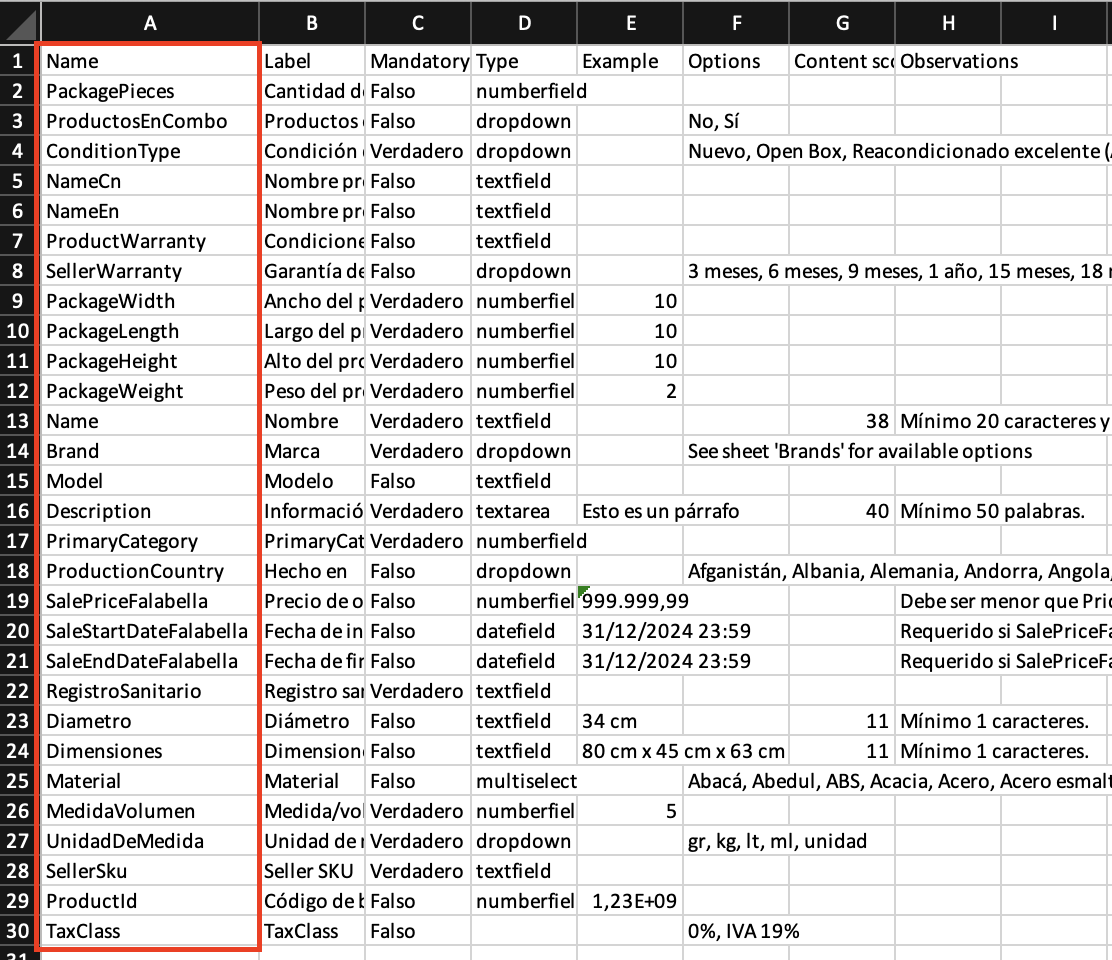This screenshot has width=1112, height=960.
Task: Click cell containing ProductWarranty
Action: pyautogui.click(x=150, y=241)
